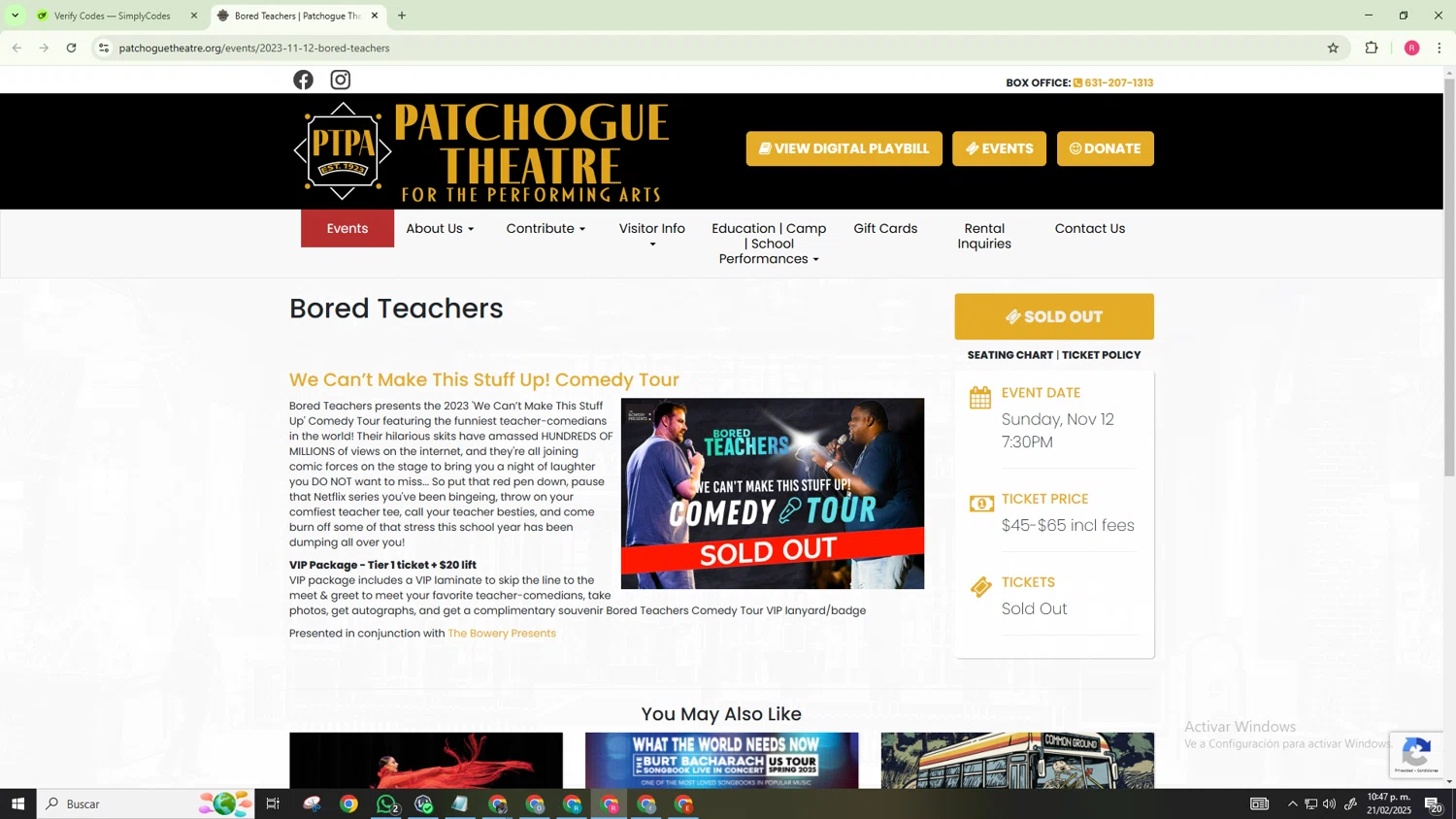Expand Education | Camp | School Performances menu
The image size is (1456, 819).
769,244
